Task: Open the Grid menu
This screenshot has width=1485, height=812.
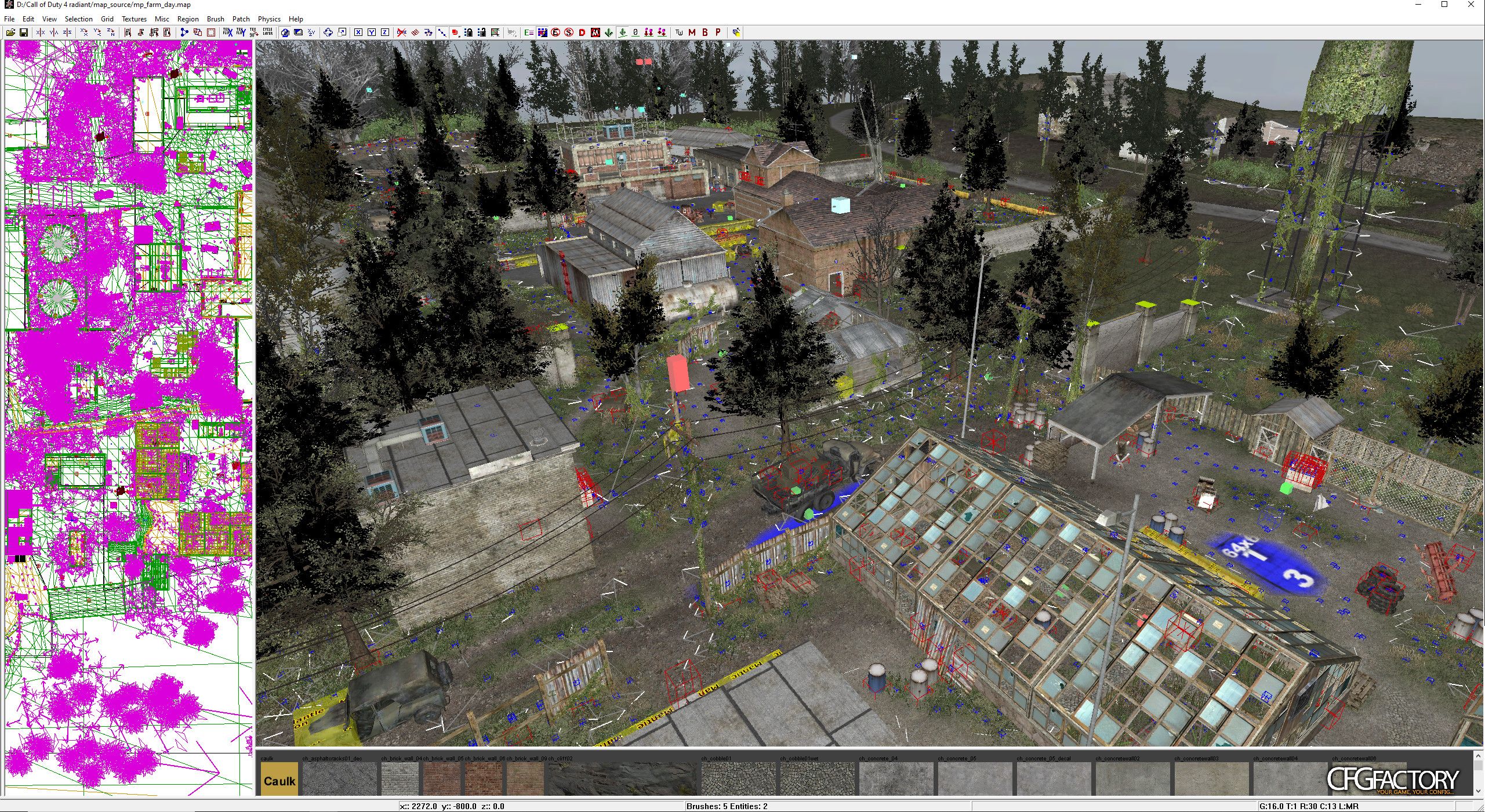Action: tap(107, 19)
